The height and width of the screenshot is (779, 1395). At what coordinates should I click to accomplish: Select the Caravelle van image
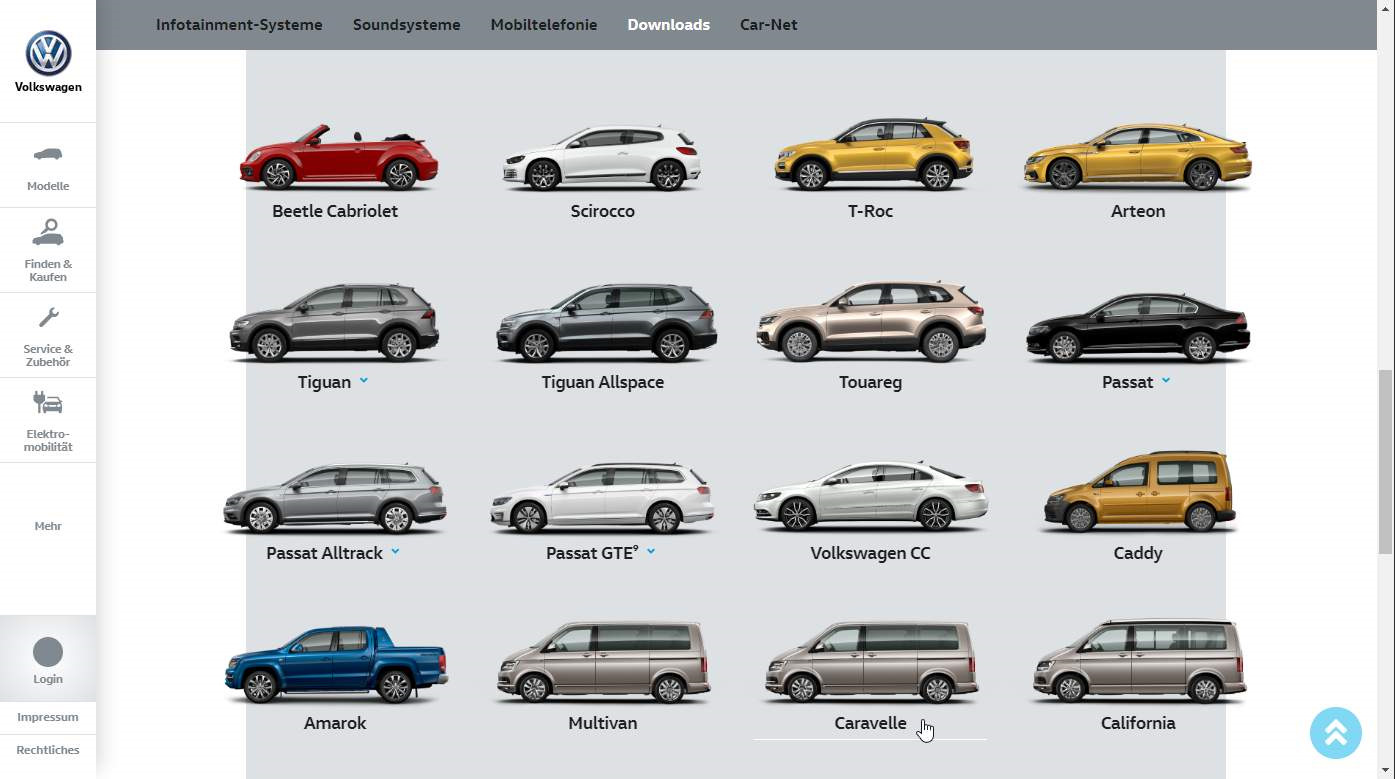(871, 662)
